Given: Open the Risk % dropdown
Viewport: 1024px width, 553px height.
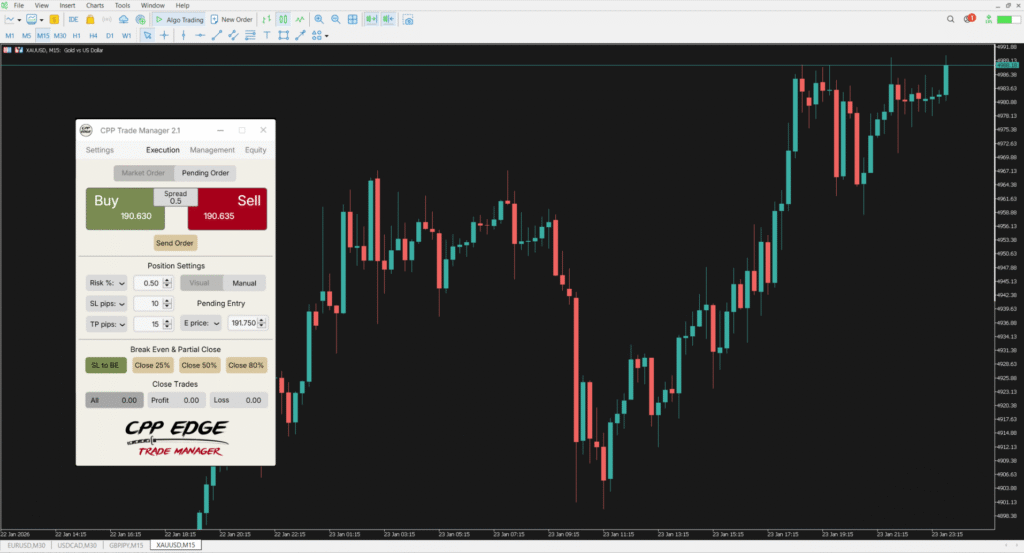Looking at the screenshot, I should tap(106, 283).
